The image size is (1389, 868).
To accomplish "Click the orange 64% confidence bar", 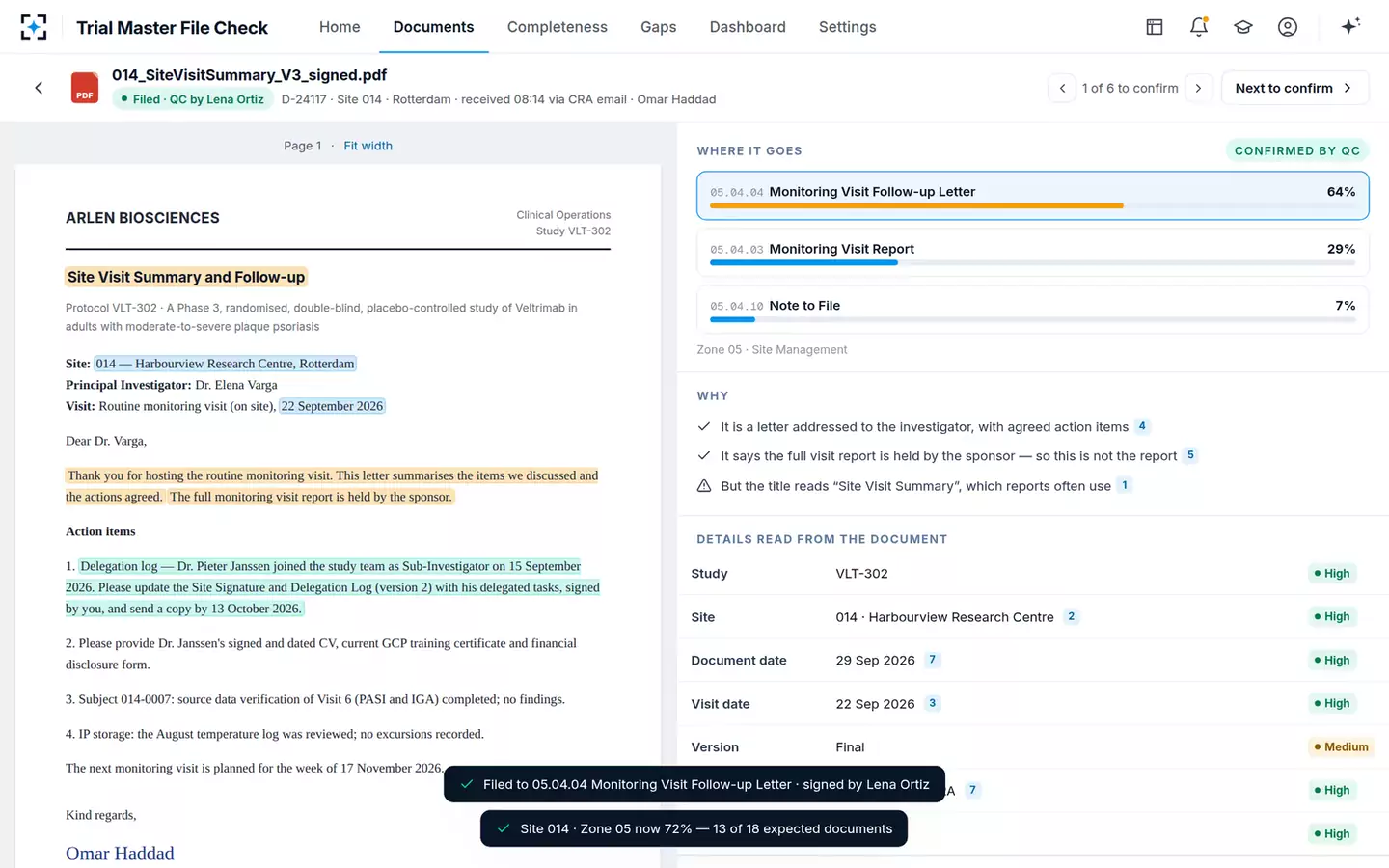I will point(916,205).
